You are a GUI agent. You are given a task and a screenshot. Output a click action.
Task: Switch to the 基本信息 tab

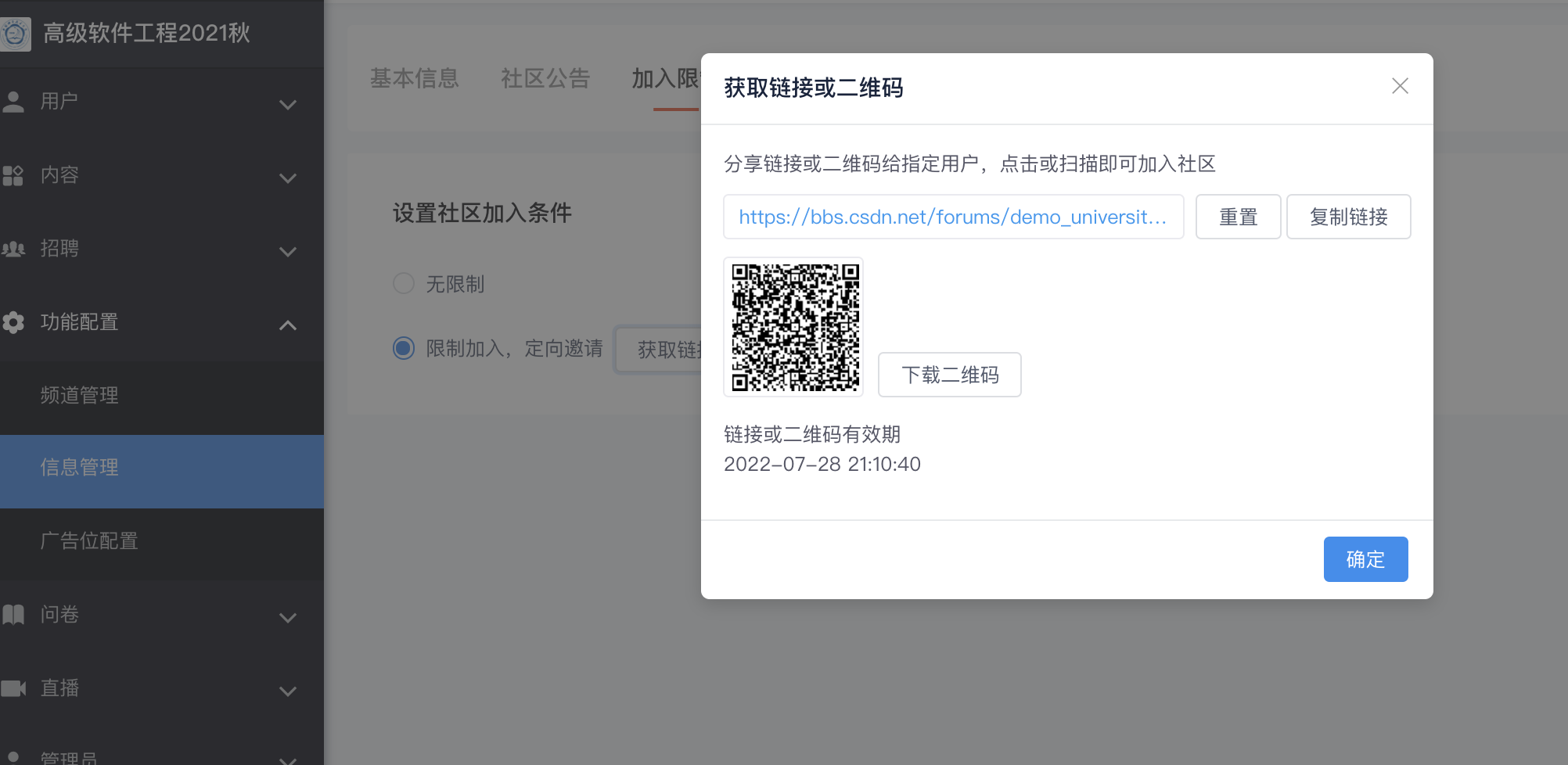pyautogui.click(x=414, y=78)
